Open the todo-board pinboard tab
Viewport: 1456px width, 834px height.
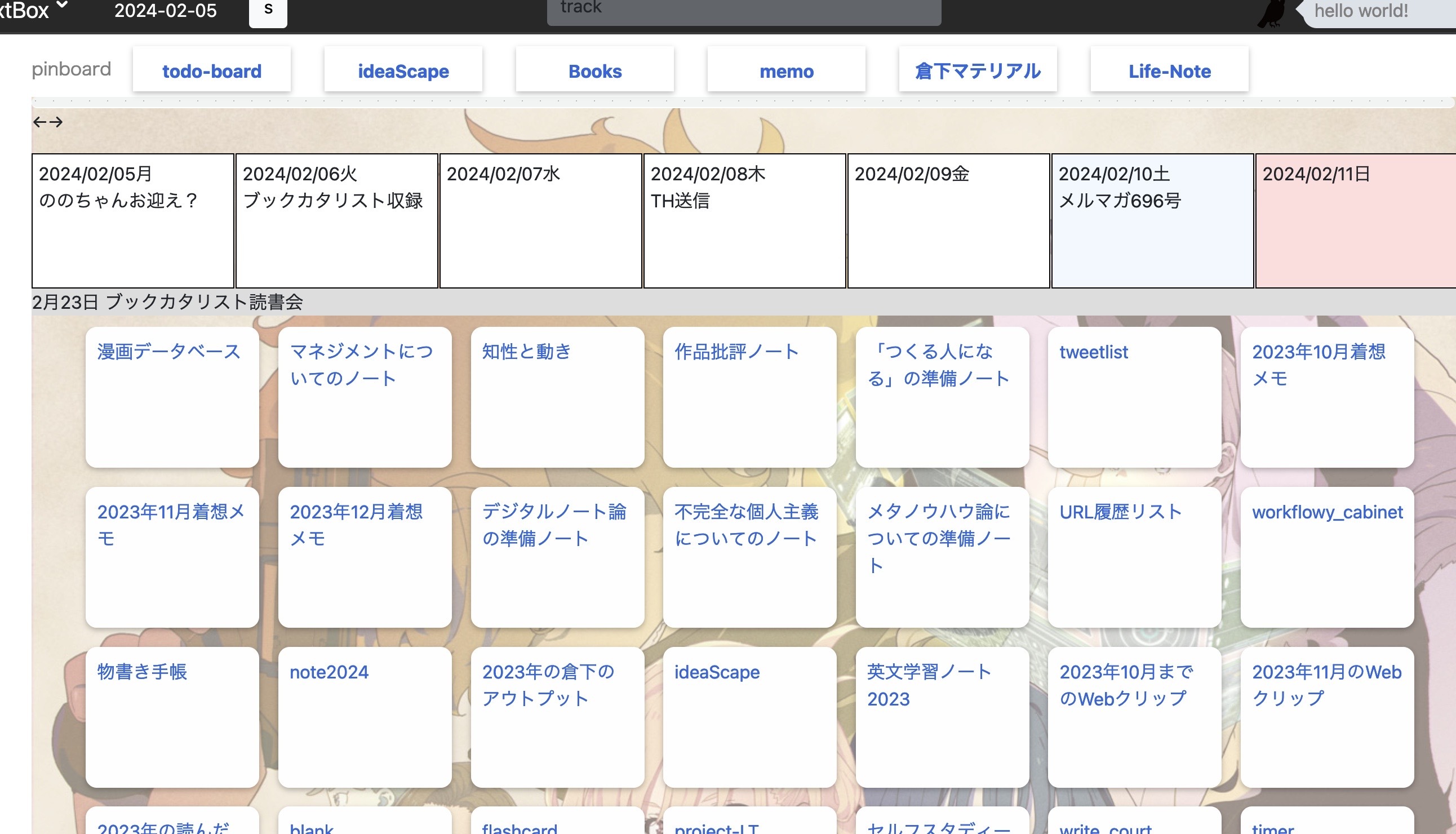pyautogui.click(x=211, y=71)
